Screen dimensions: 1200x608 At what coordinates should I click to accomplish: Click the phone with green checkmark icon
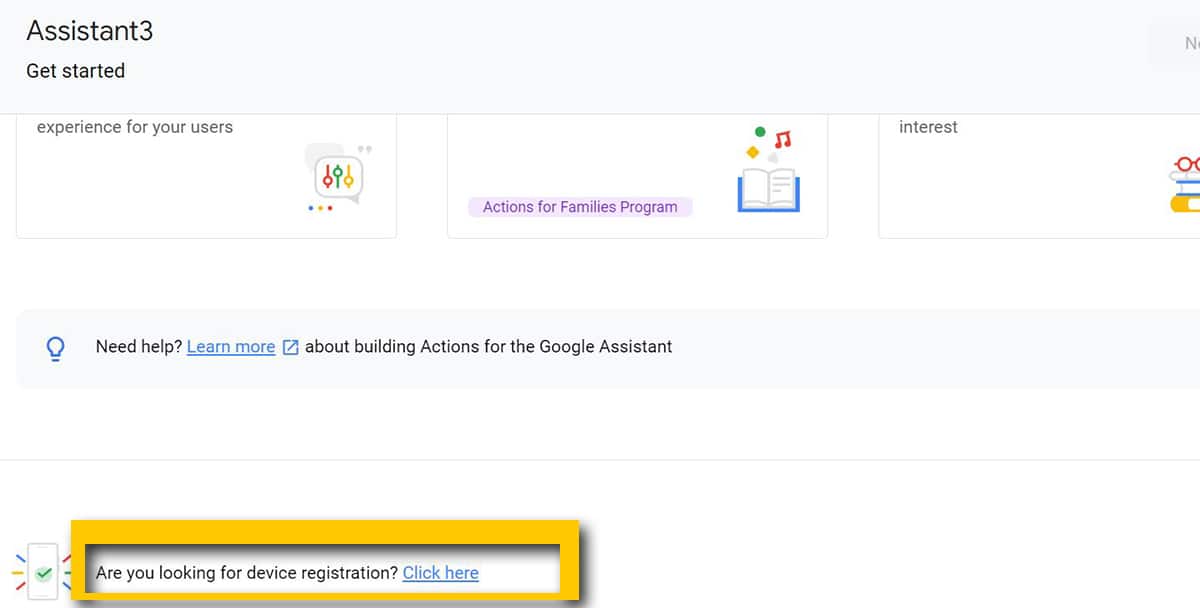(x=42, y=572)
